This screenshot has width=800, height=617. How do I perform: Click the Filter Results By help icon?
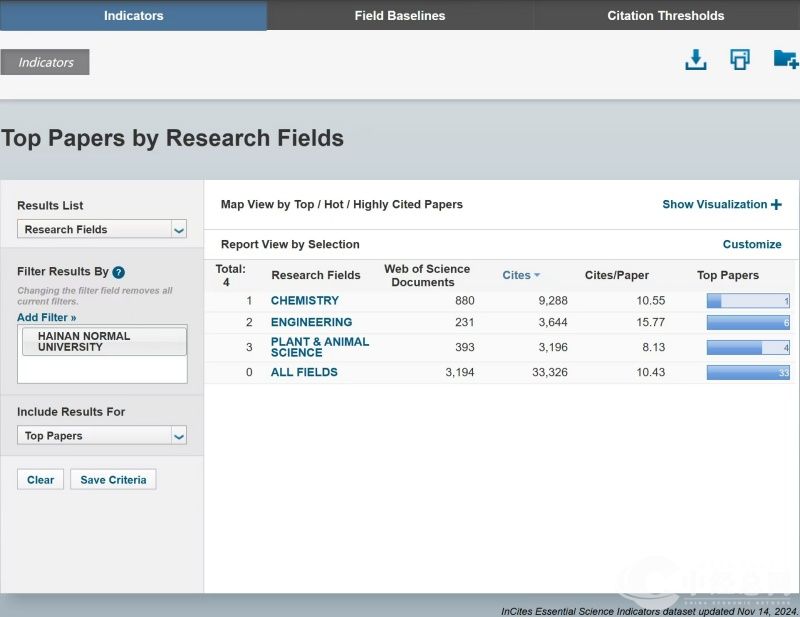[x=119, y=272]
